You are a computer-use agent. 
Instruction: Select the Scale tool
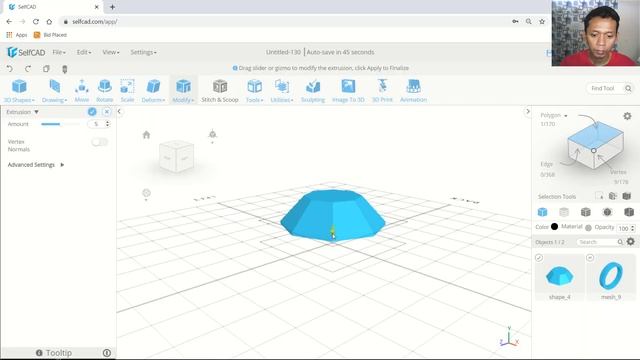tap(127, 91)
